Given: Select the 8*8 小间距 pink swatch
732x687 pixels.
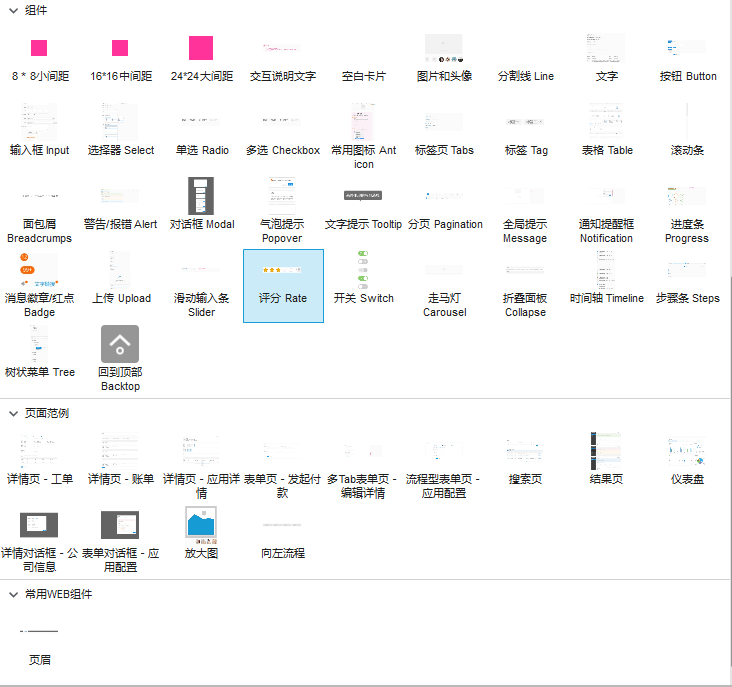Looking at the screenshot, I should (39, 48).
